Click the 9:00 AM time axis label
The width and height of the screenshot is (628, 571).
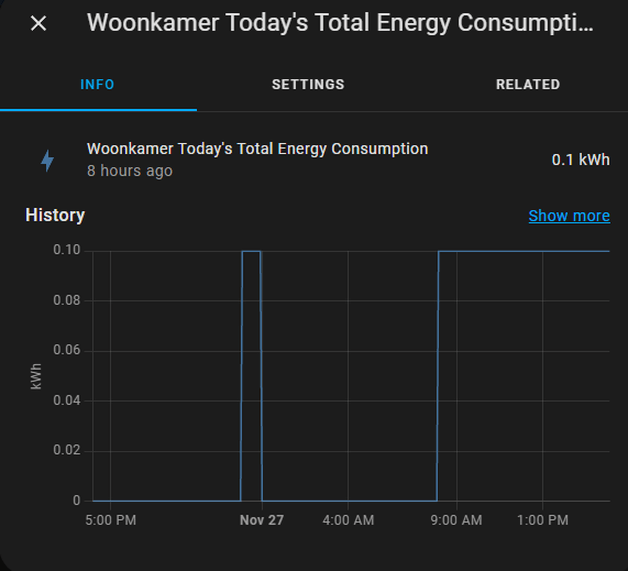pyautogui.click(x=457, y=520)
